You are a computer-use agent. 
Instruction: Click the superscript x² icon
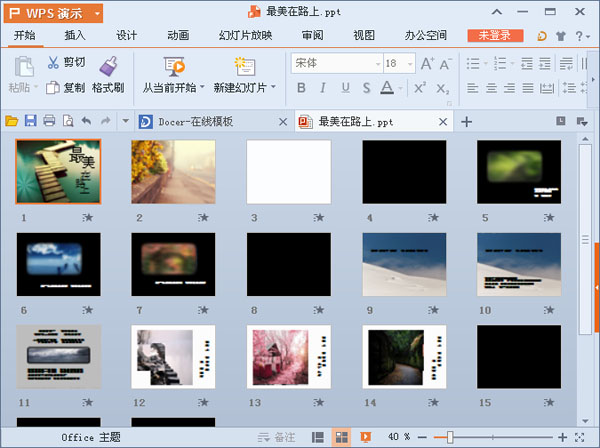420,88
